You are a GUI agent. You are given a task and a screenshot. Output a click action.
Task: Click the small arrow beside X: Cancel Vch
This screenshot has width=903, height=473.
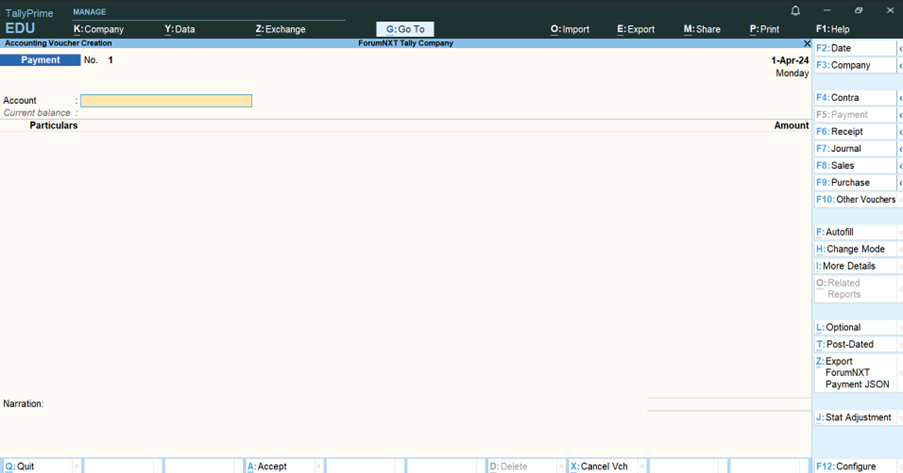pos(642,466)
